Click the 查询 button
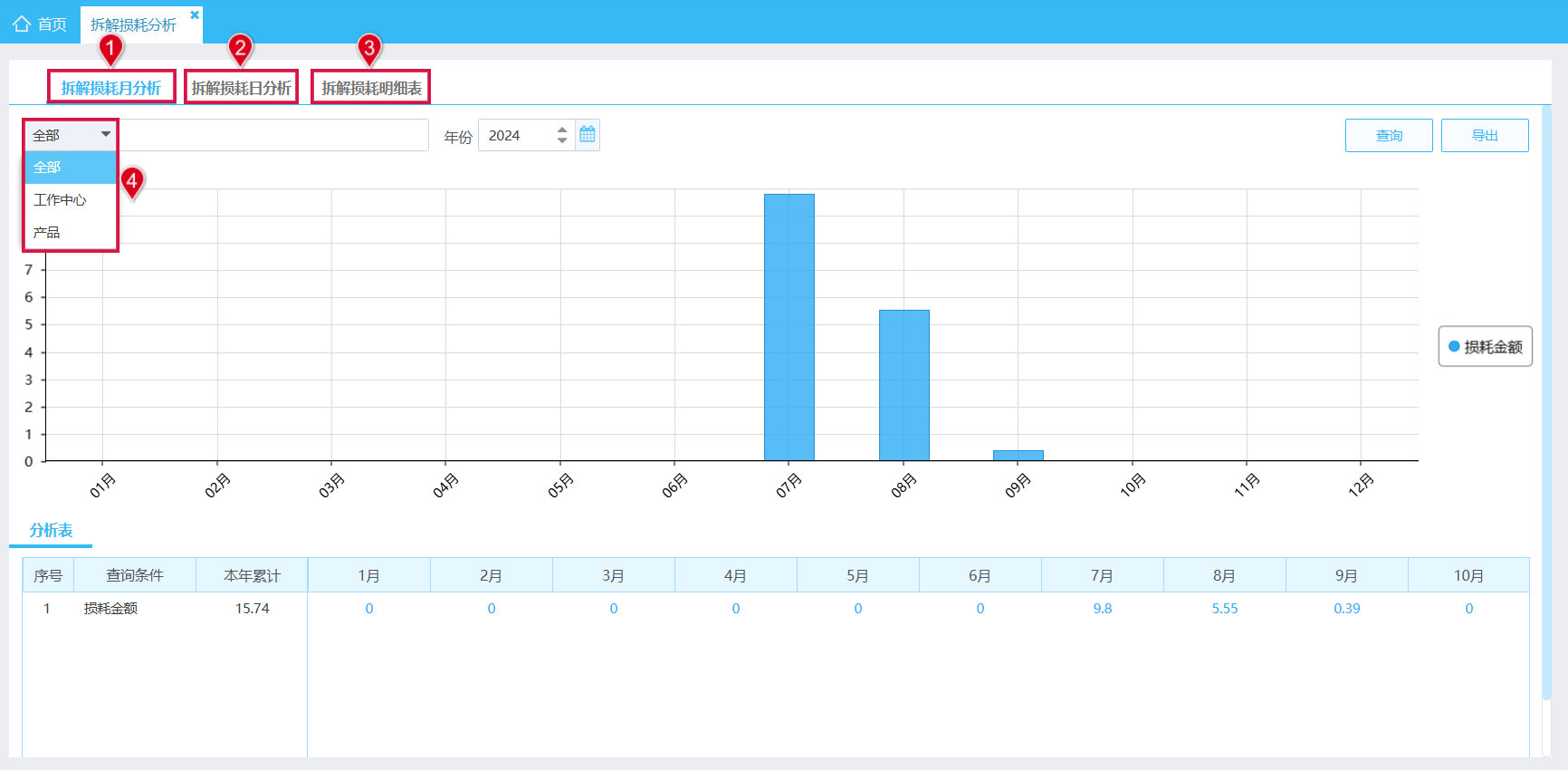Image resolution: width=1568 pixels, height=770 pixels. coord(1389,135)
